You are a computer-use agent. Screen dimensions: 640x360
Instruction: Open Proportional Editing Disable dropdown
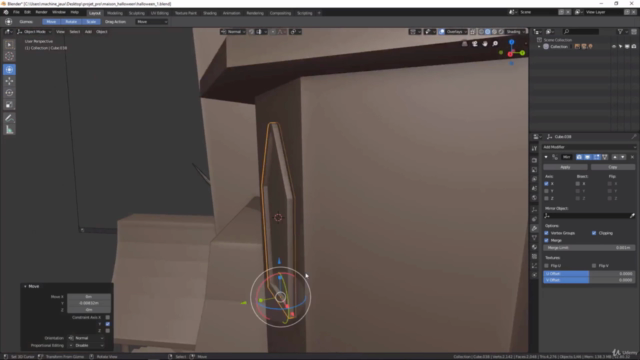coord(86,346)
